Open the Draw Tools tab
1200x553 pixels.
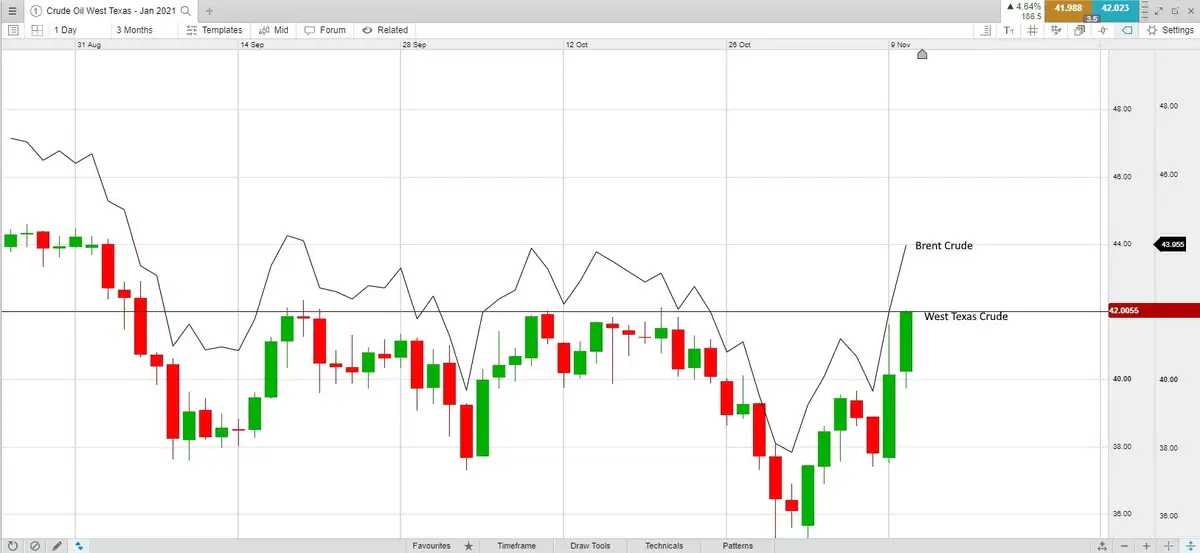point(590,546)
